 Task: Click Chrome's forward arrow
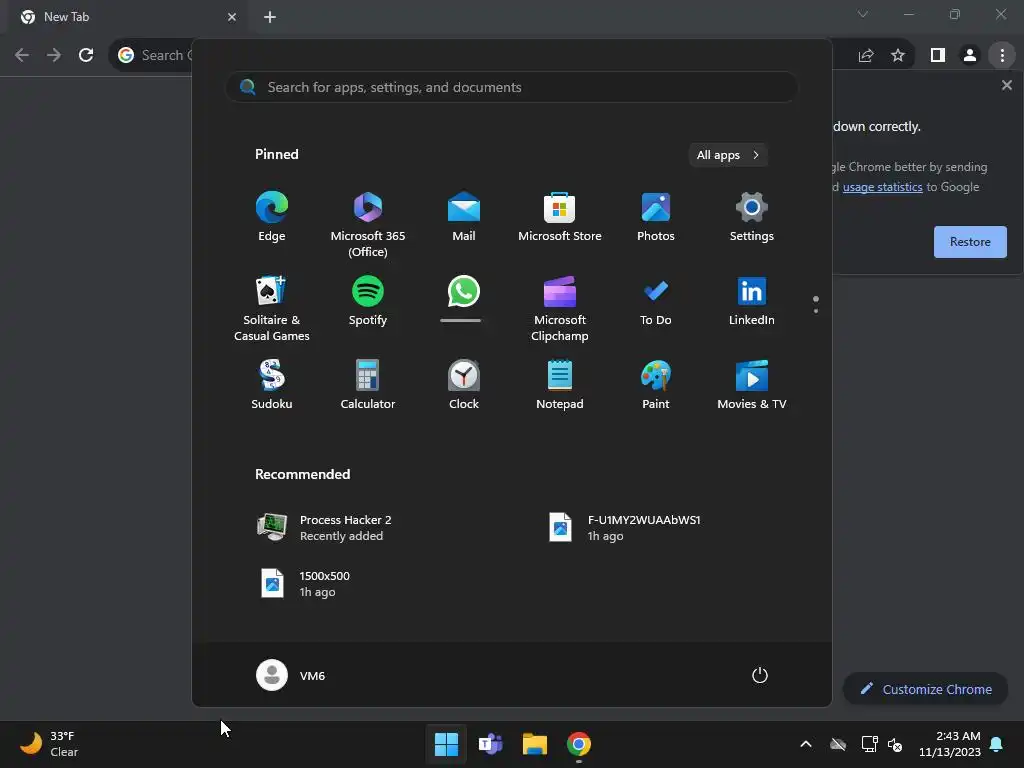click(x=54, y=56)
